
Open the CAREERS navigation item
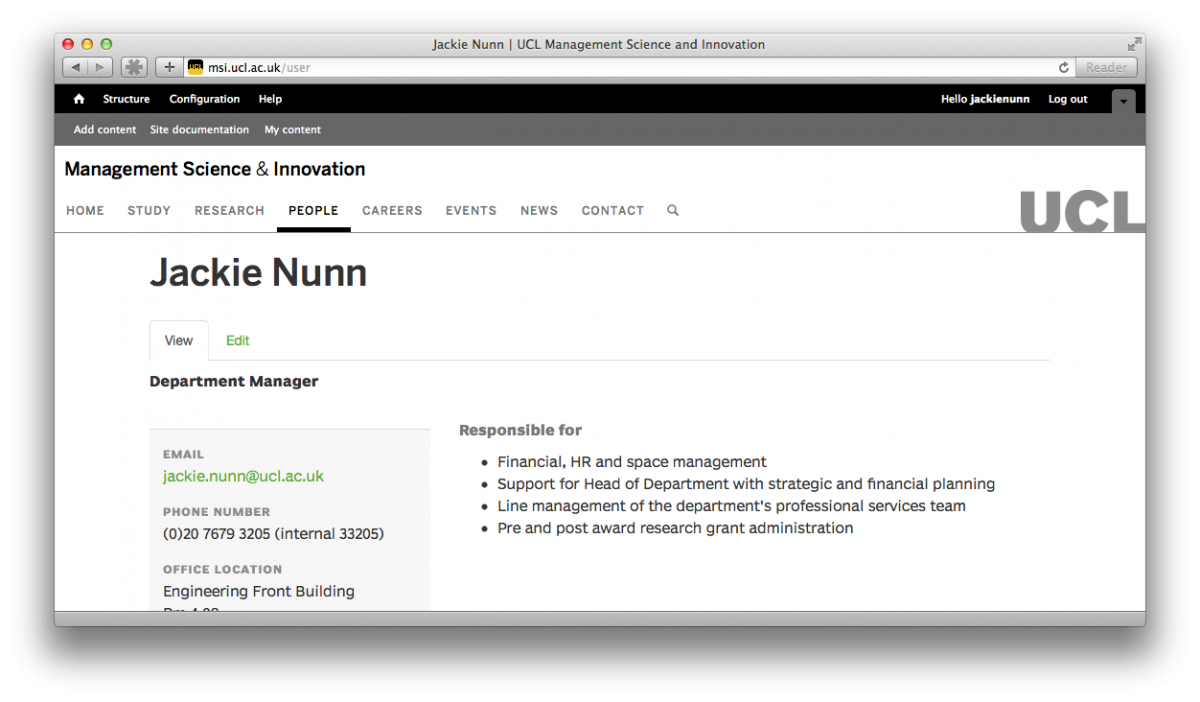tap(392, 211)
